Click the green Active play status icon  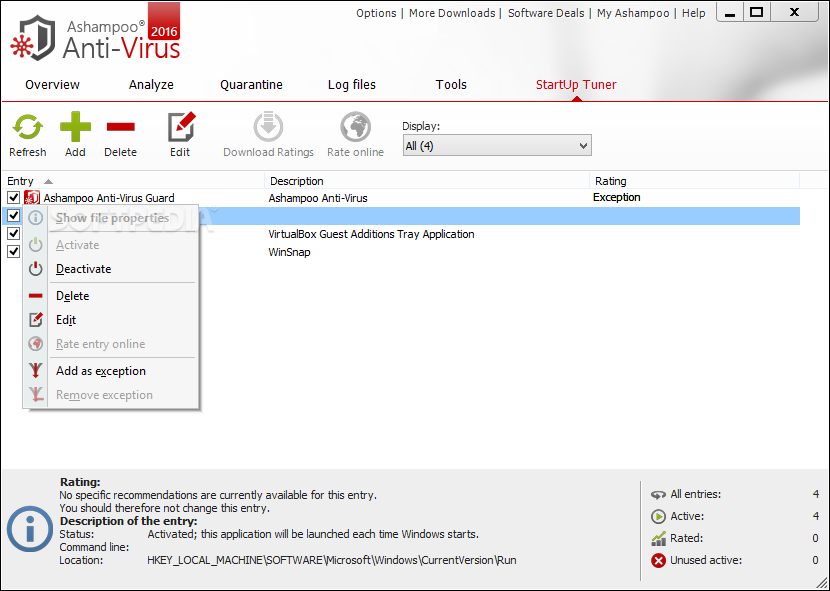pos(658,516)
